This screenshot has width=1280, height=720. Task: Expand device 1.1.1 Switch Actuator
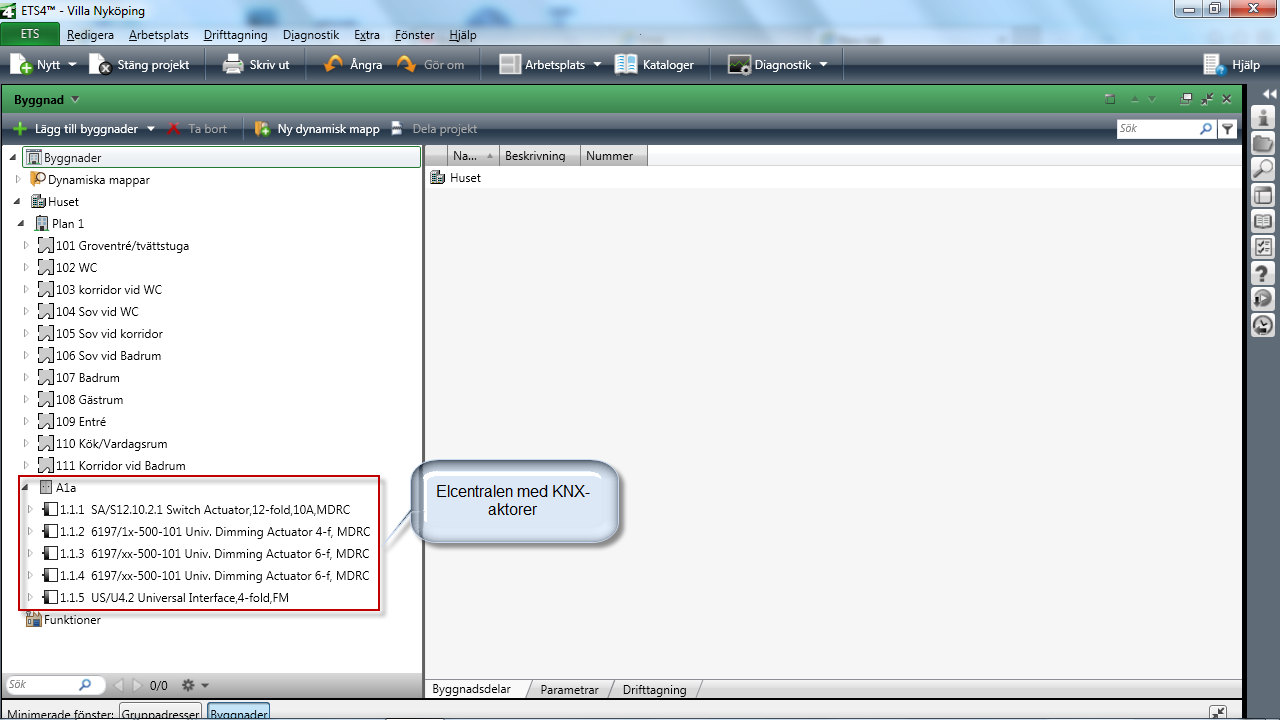[30, 510]
